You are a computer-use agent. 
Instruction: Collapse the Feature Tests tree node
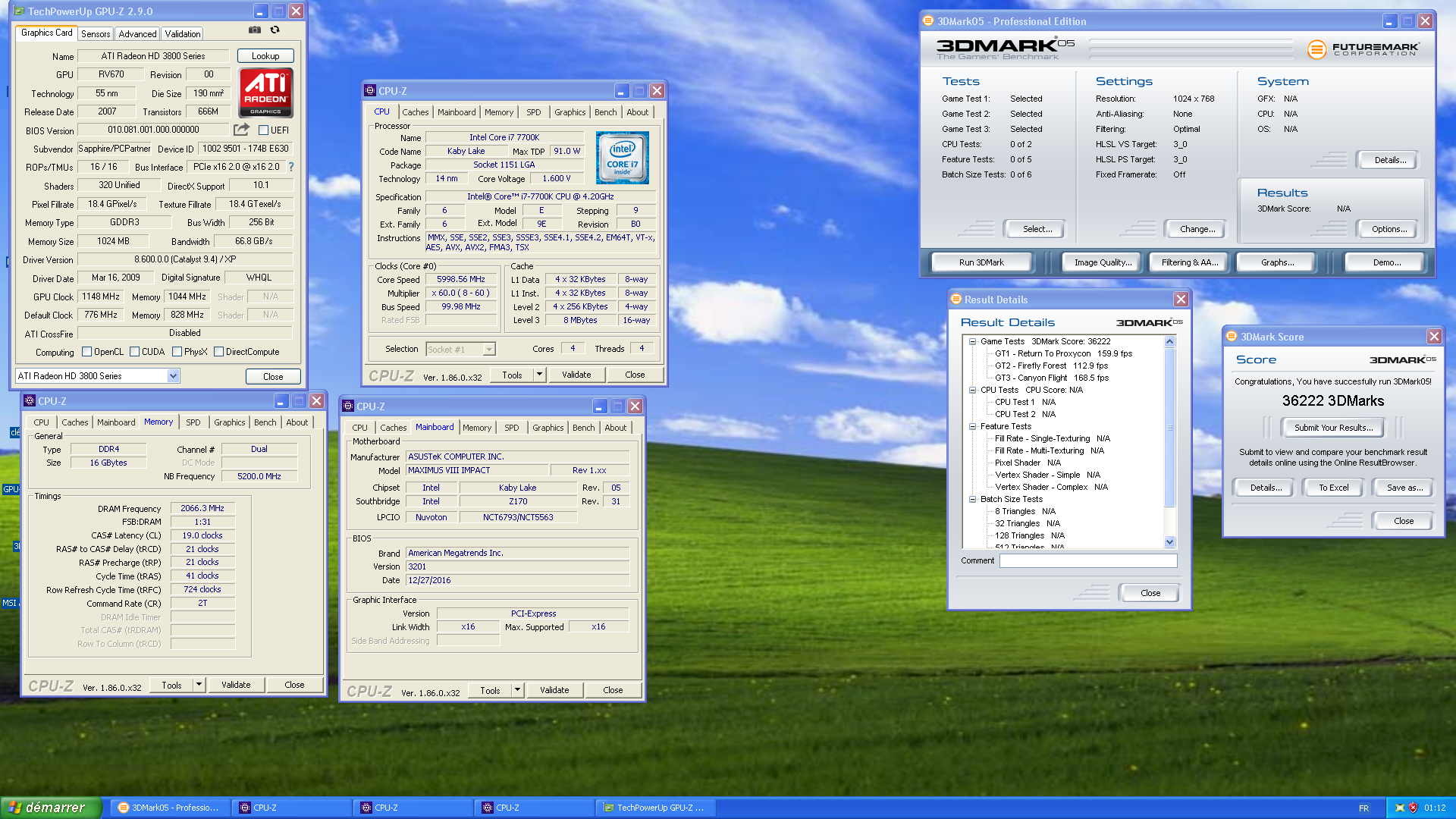[972, 426]
